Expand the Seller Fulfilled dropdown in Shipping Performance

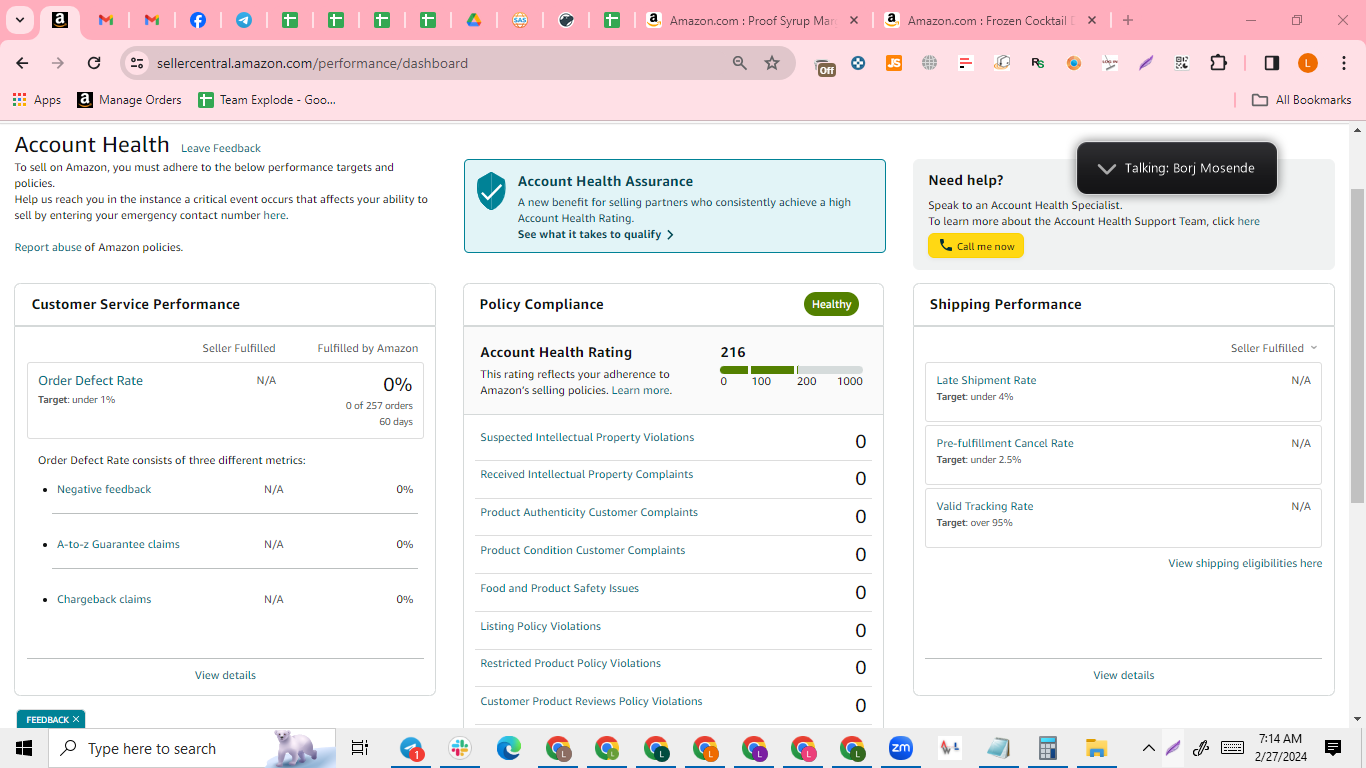pos(1274,348)
